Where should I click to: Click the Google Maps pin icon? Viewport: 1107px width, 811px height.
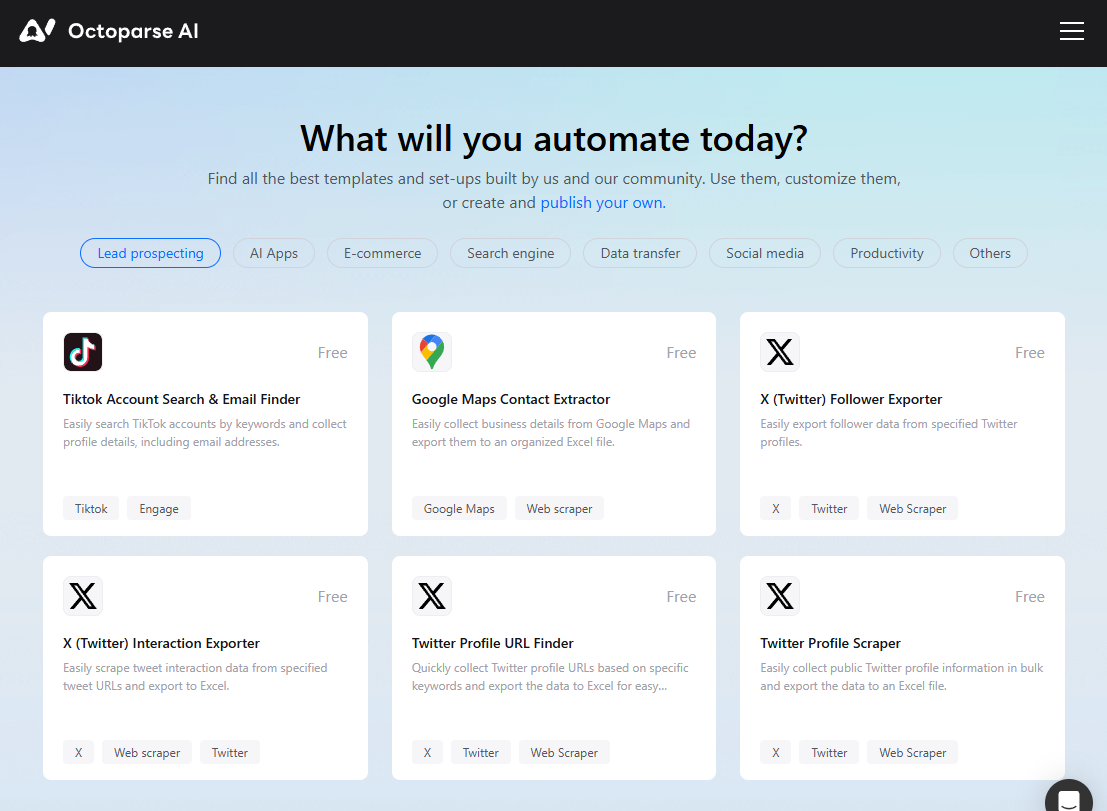(x=432, y=352)
